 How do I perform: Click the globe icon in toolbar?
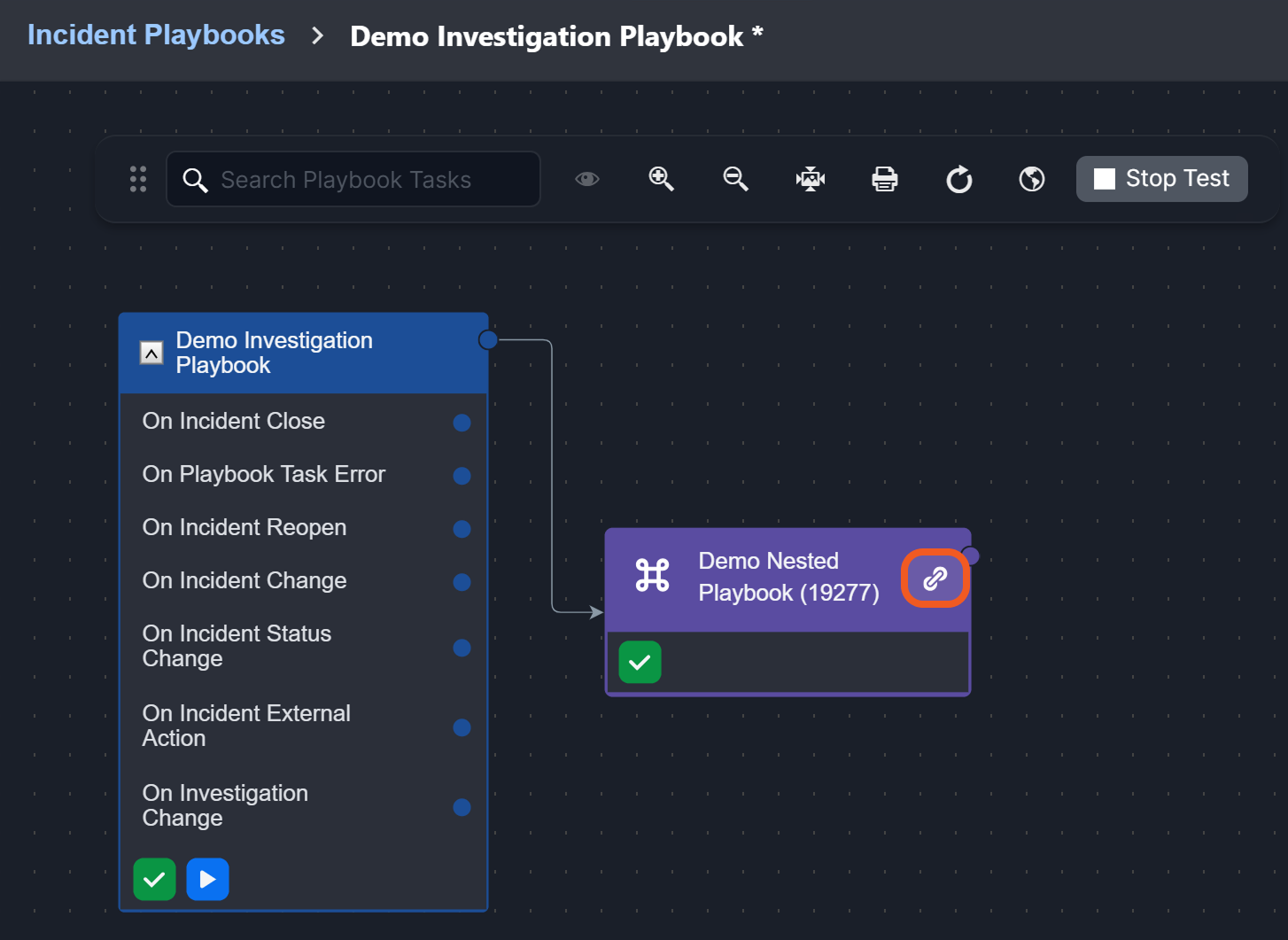[x=1031, y=179]
